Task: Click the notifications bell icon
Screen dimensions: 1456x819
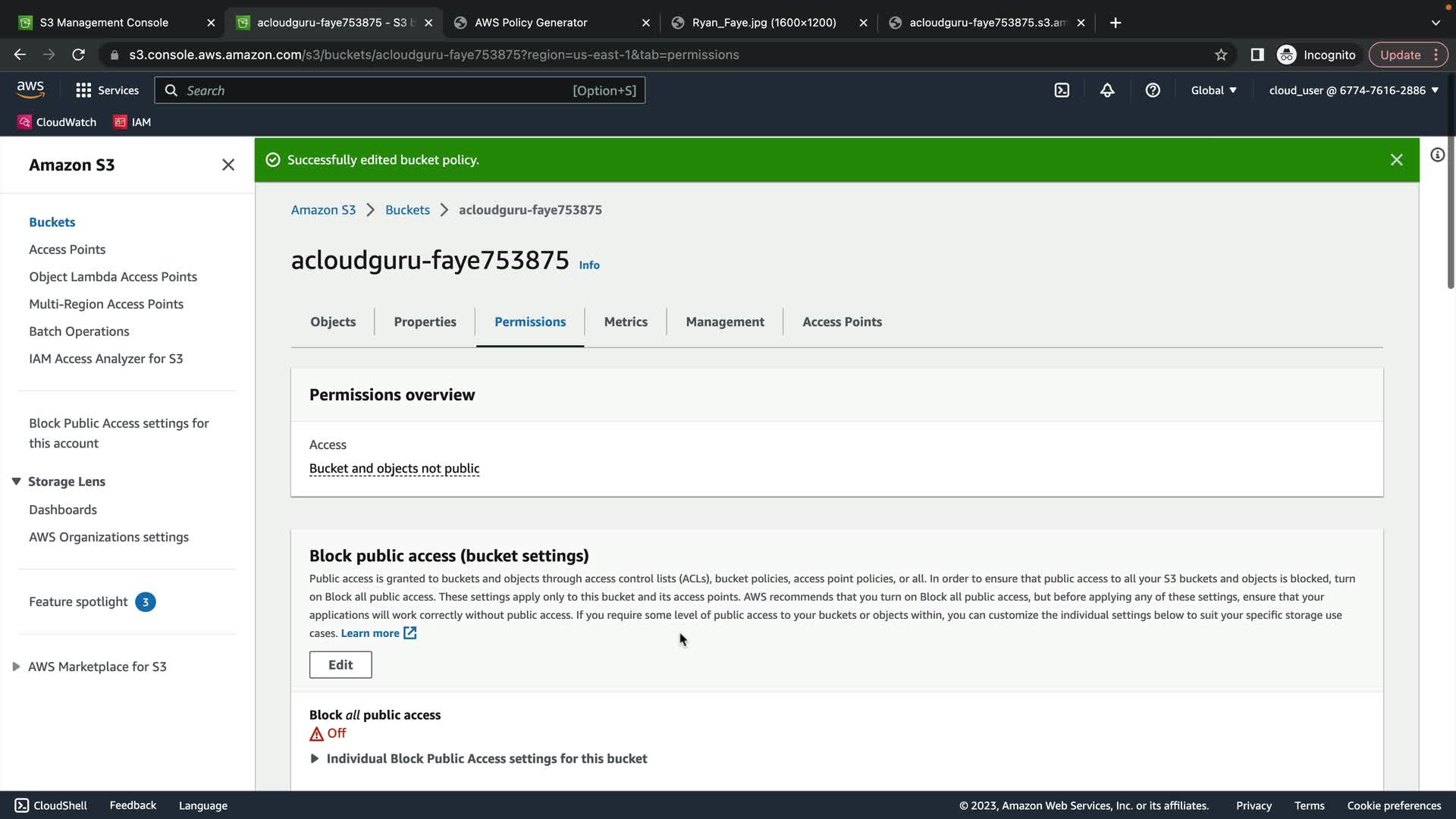Action: (1107, 90)
